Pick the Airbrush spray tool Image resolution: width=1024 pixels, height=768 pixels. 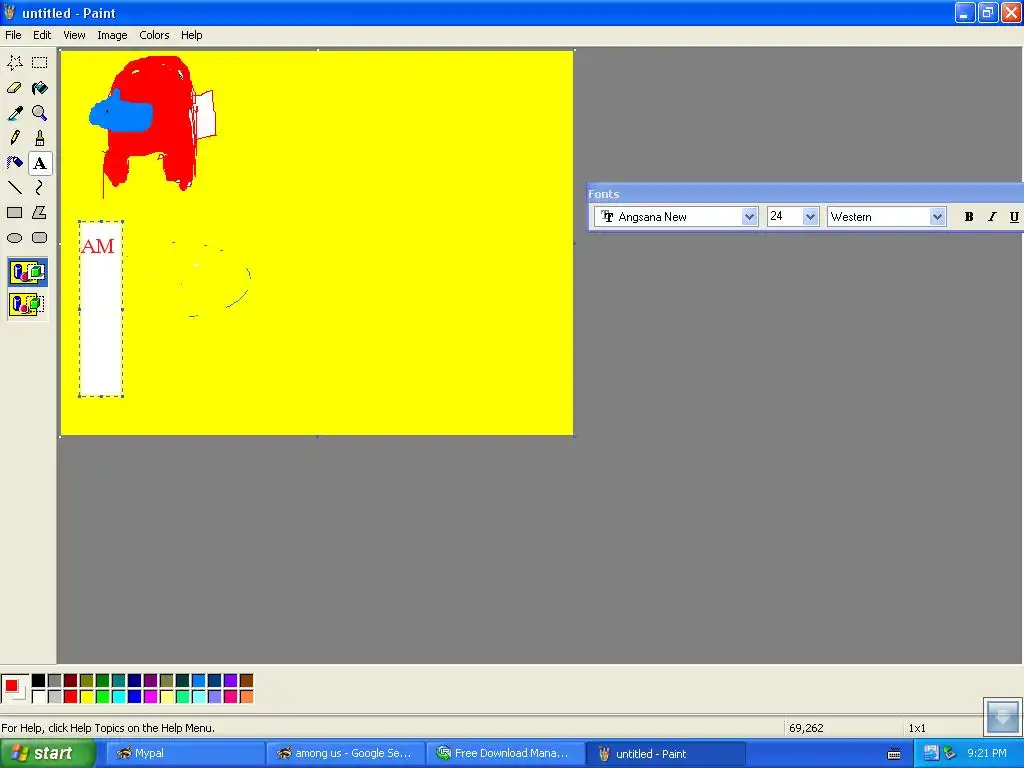[14, 163]
